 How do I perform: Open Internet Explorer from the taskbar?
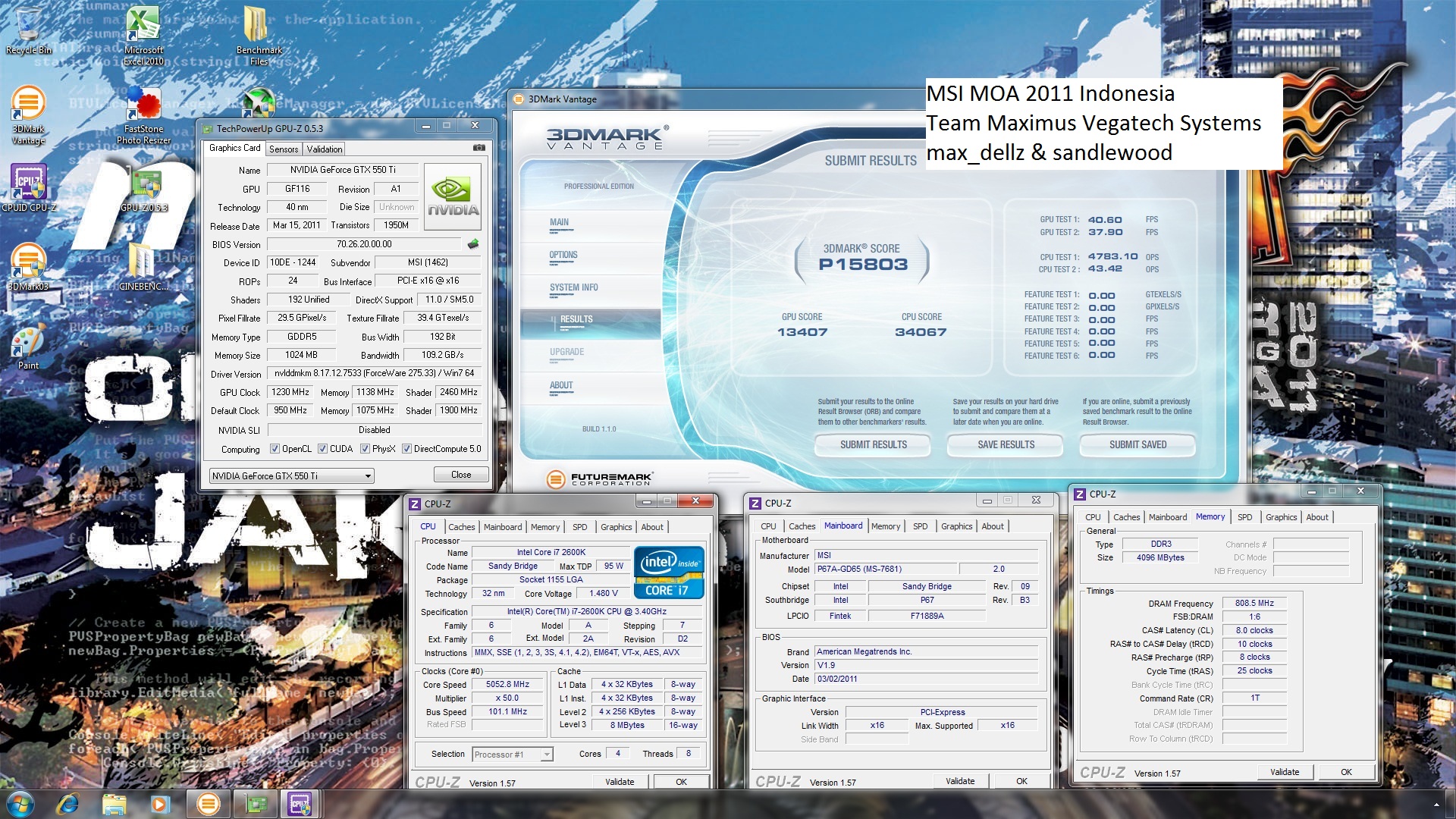point(67,804)
